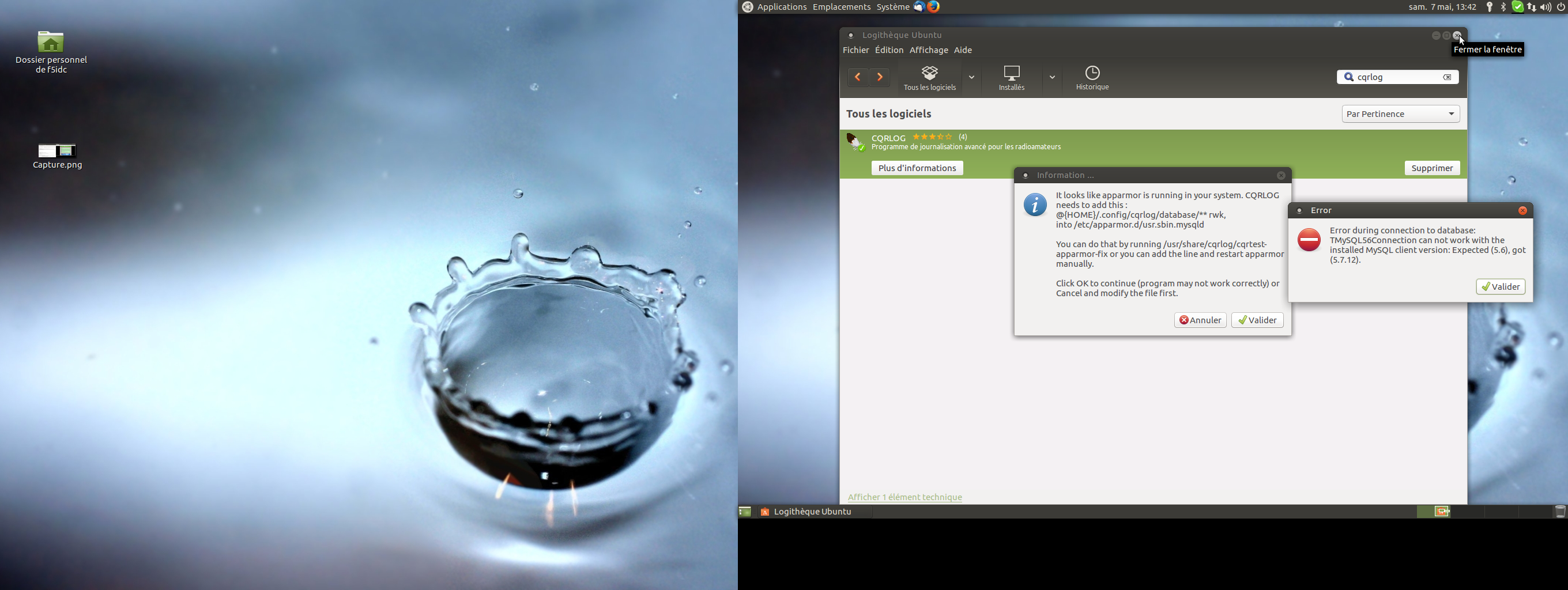Click the show desktop icon in the bottom panel
Screen dimensions: 1568x590
(x=745, y=512)
